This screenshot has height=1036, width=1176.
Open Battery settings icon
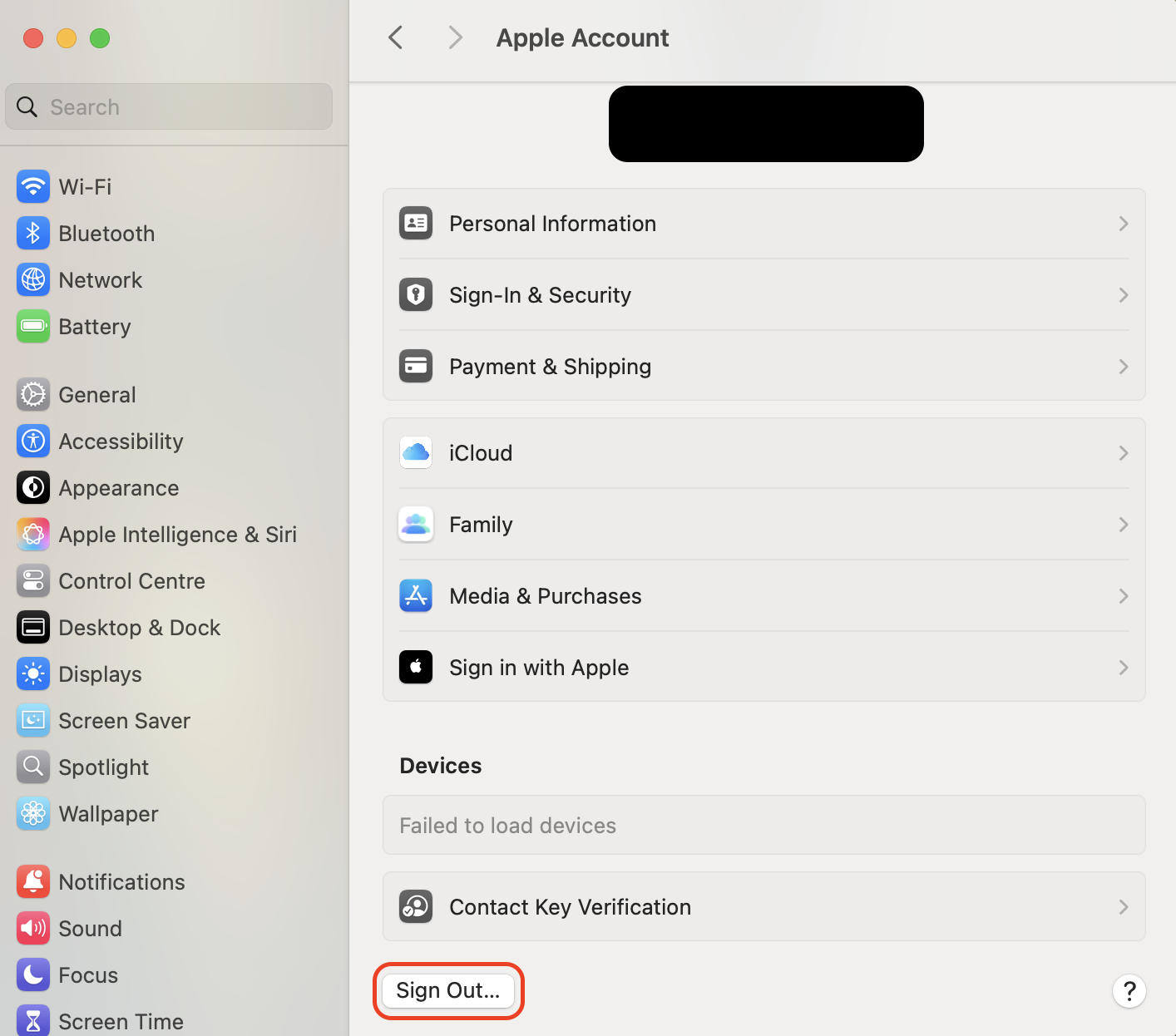[33, 327]
